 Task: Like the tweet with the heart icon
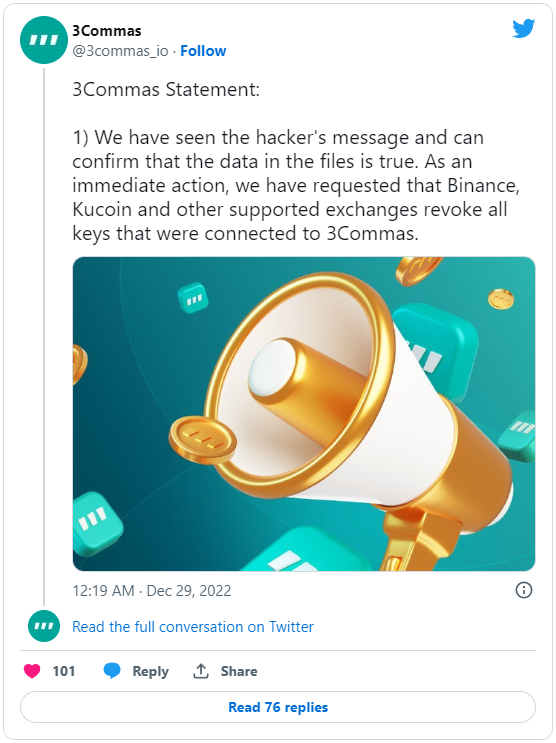pyautogui.click(x=32, y=671)
